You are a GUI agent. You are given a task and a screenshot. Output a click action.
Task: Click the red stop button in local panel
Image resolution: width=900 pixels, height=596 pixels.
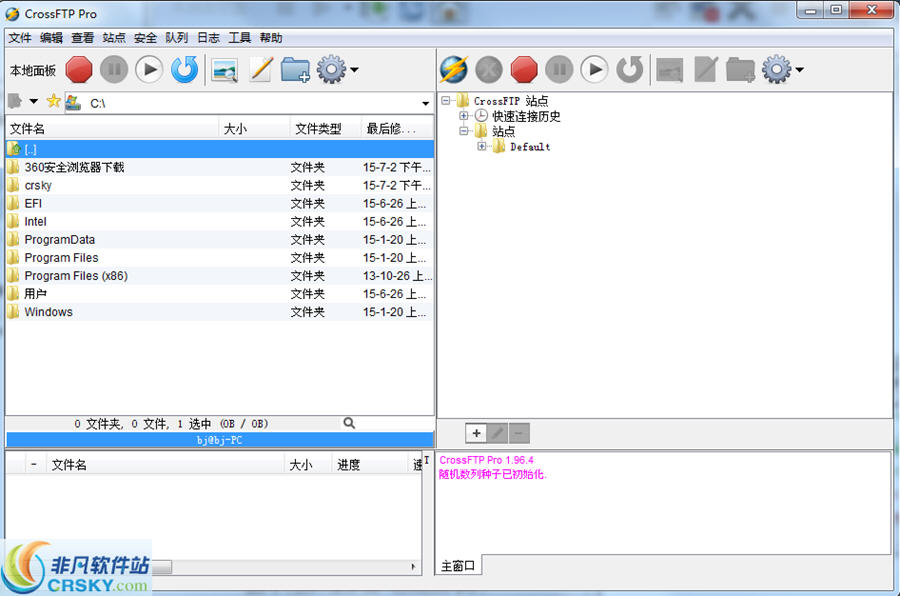[x=79, y=69]
